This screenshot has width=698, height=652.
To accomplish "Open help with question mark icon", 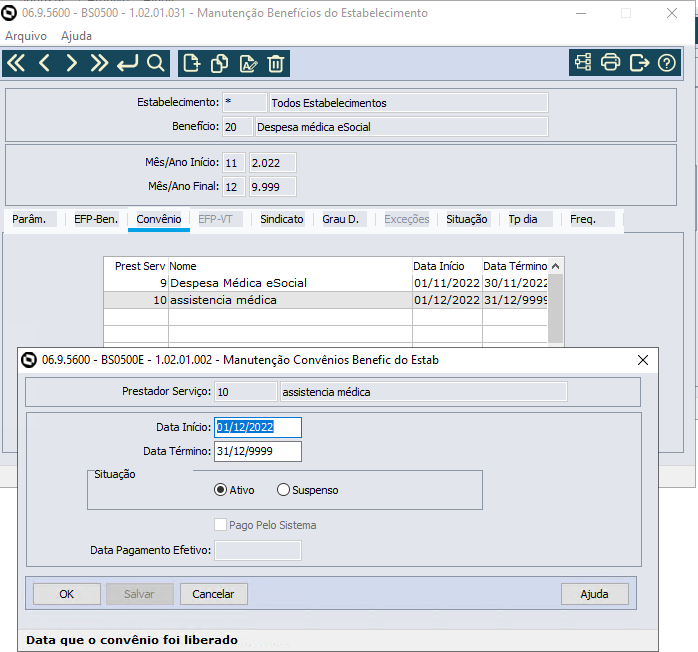I will [x=667, y=63].
